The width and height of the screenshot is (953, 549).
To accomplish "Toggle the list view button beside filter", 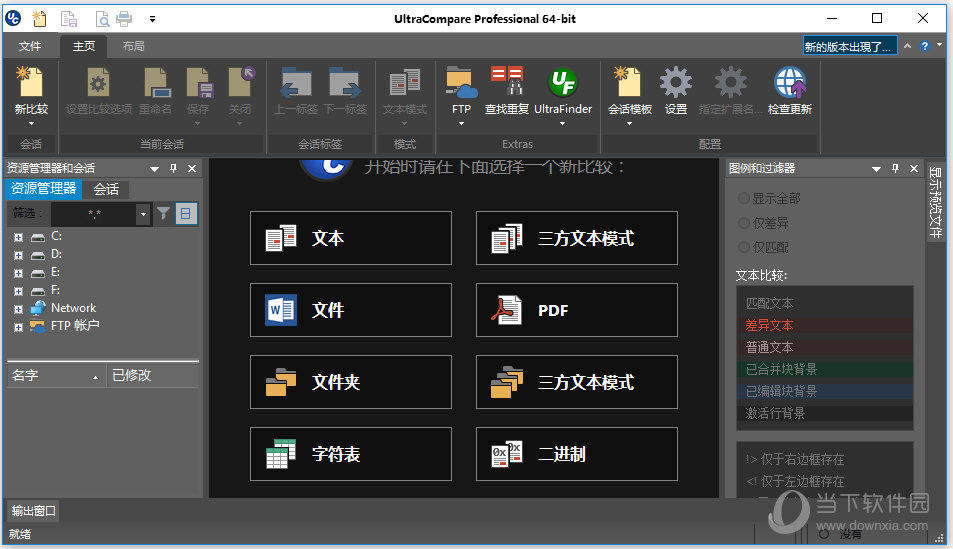I will tap(186, 213).
